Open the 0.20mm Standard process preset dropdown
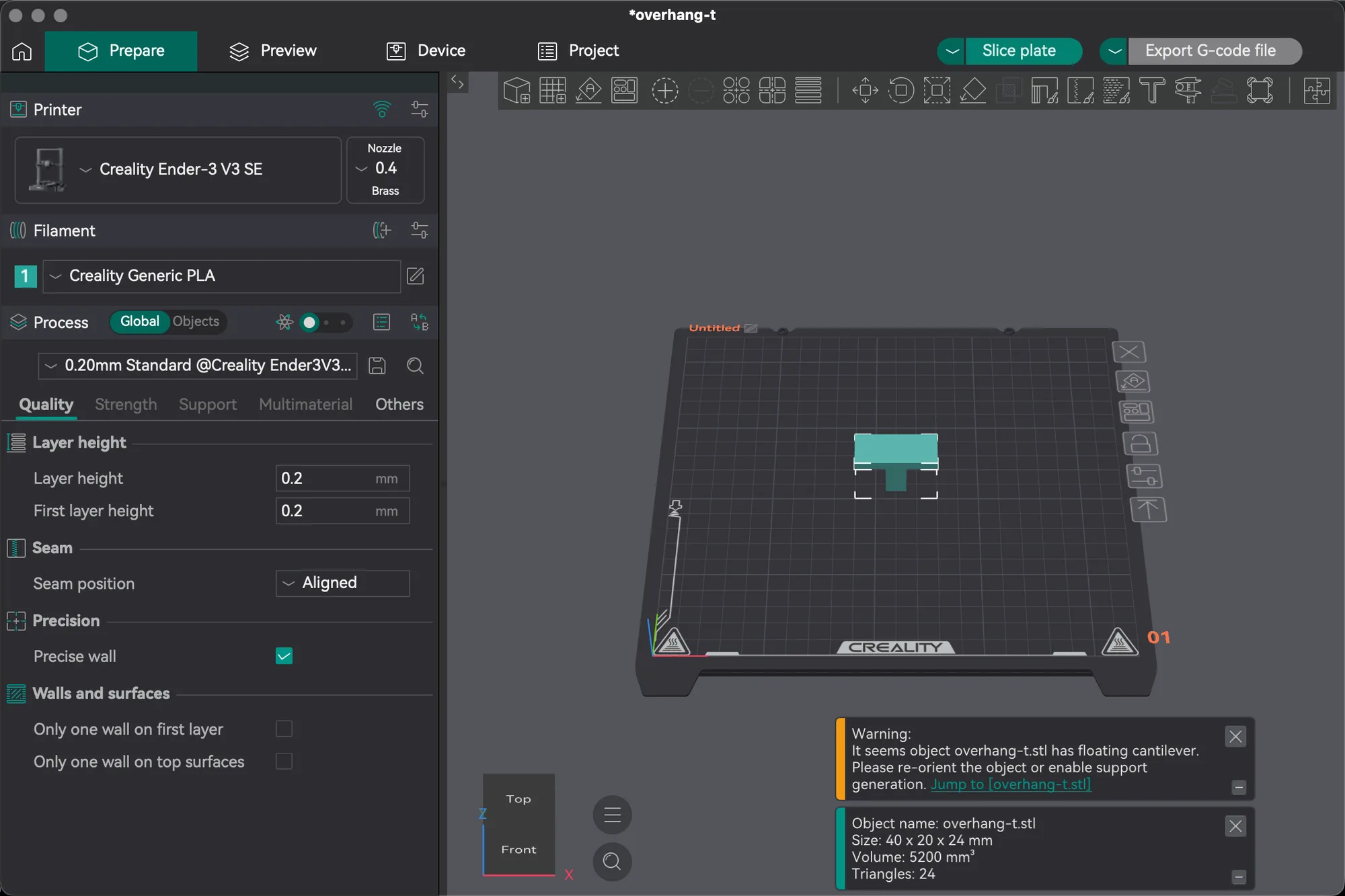The height and width of the screenshot is (896, 1345). (x=198, y=366)
